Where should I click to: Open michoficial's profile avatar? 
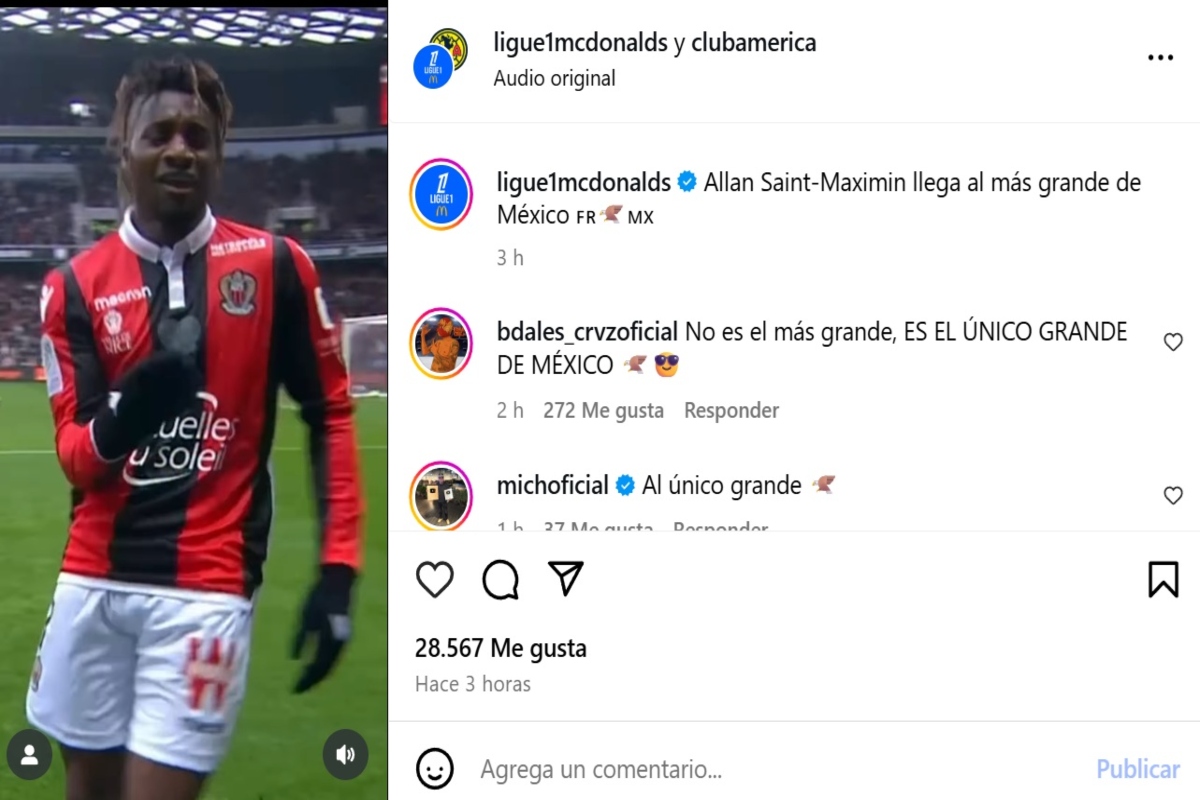441,496
